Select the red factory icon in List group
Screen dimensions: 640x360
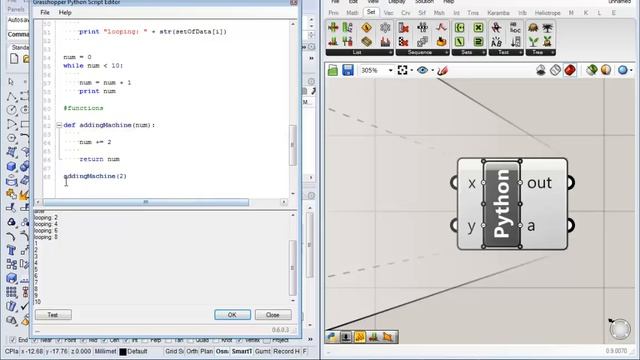click(x=385, y=41)
